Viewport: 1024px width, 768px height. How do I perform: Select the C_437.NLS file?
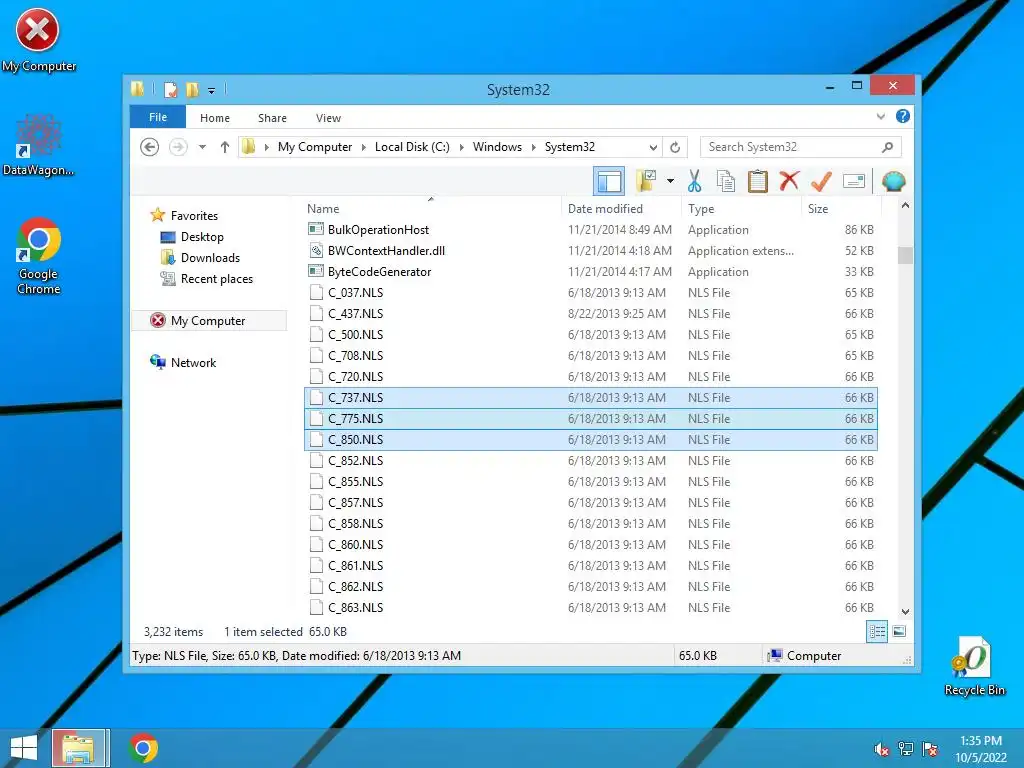click(591, 313)
